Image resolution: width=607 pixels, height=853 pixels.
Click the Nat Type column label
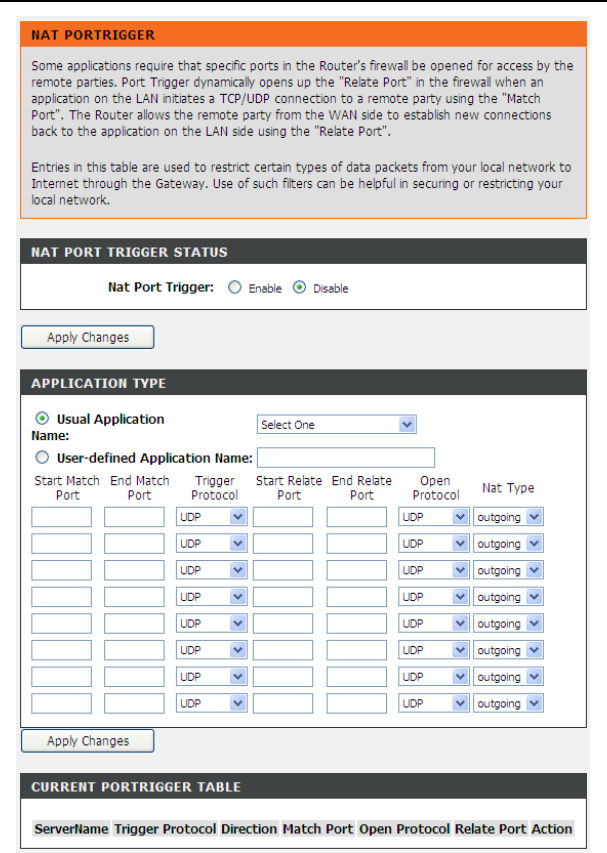[508, 488]
